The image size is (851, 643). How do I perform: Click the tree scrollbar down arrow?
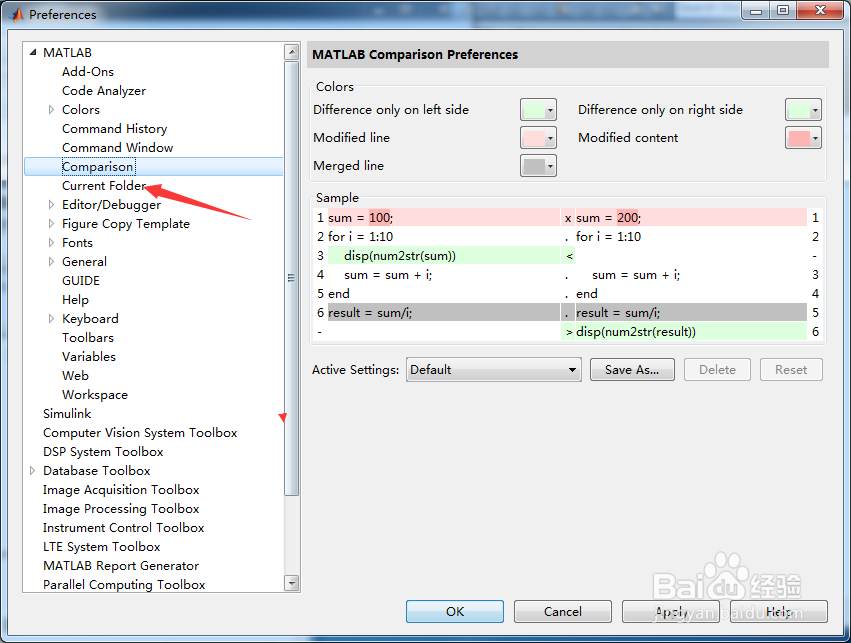point(292,583)
